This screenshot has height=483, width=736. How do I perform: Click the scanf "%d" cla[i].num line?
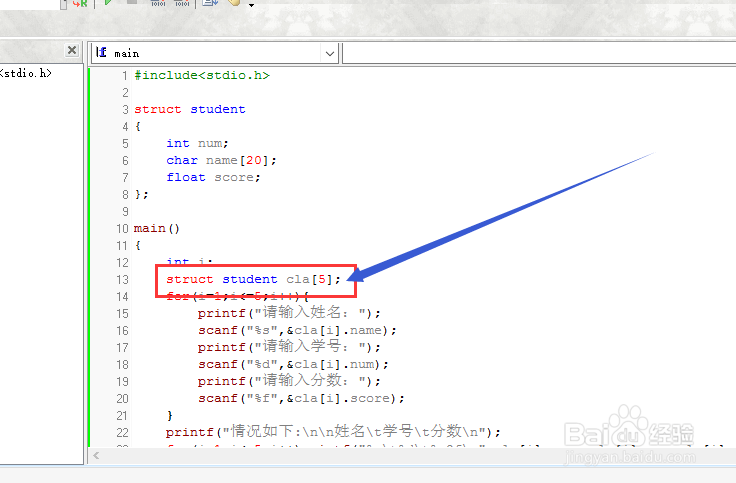pos(293,365)
